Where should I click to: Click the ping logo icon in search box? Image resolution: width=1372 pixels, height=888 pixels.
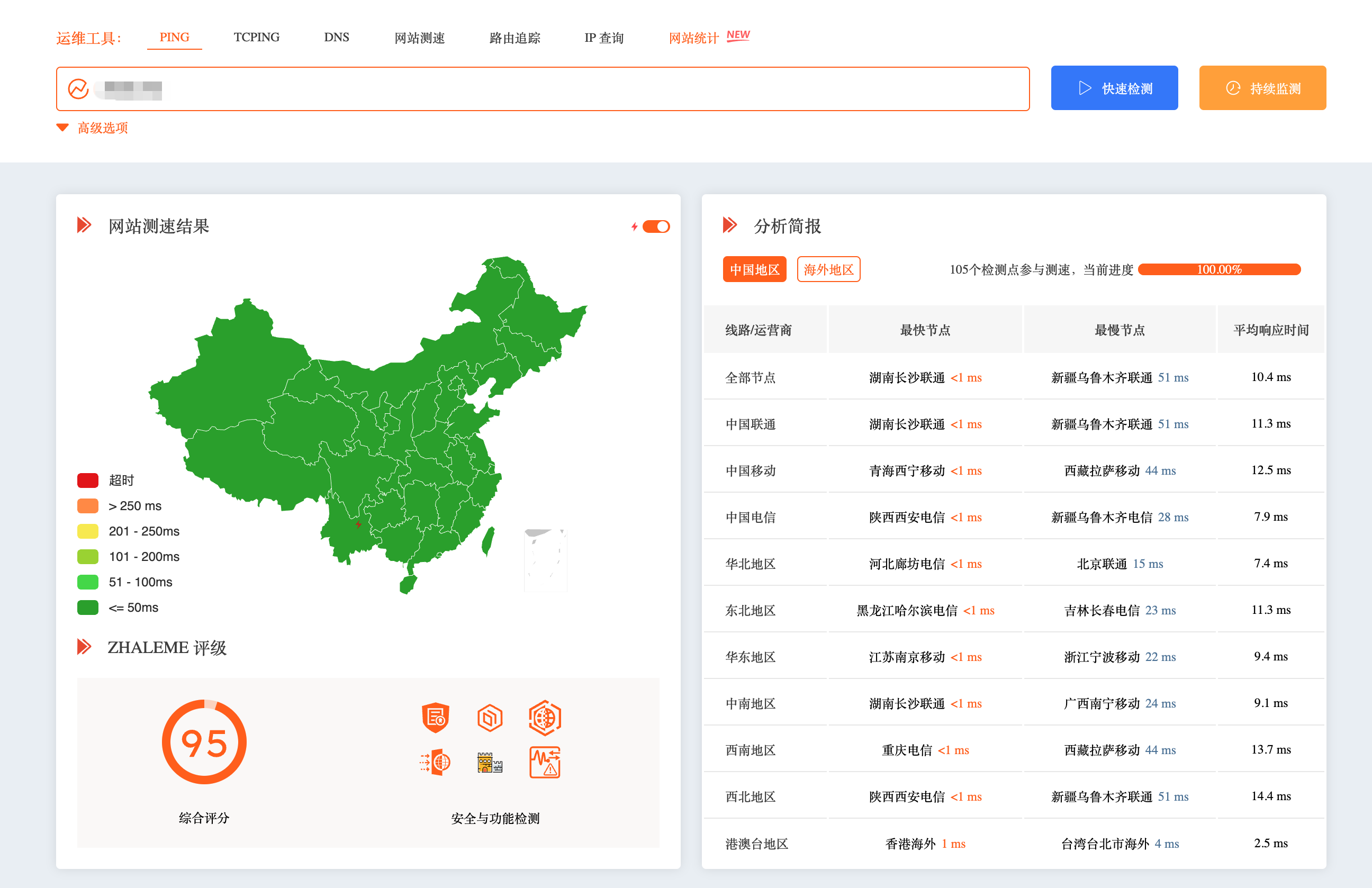pos(78,89)
